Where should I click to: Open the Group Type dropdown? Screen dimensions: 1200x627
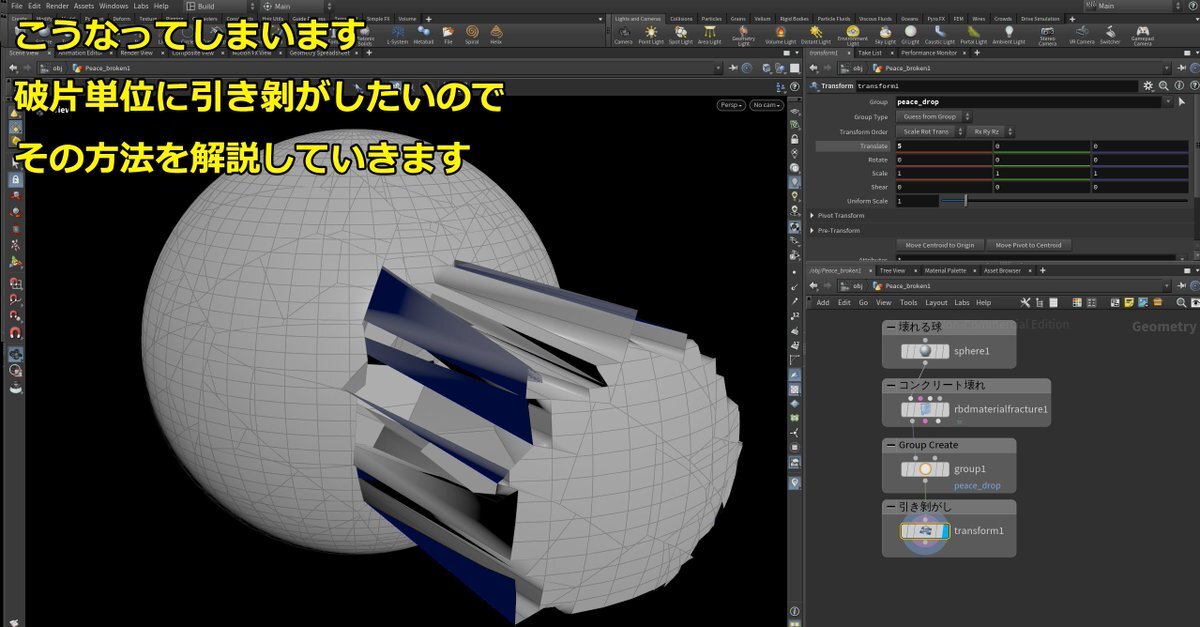(x=930, y=117)
